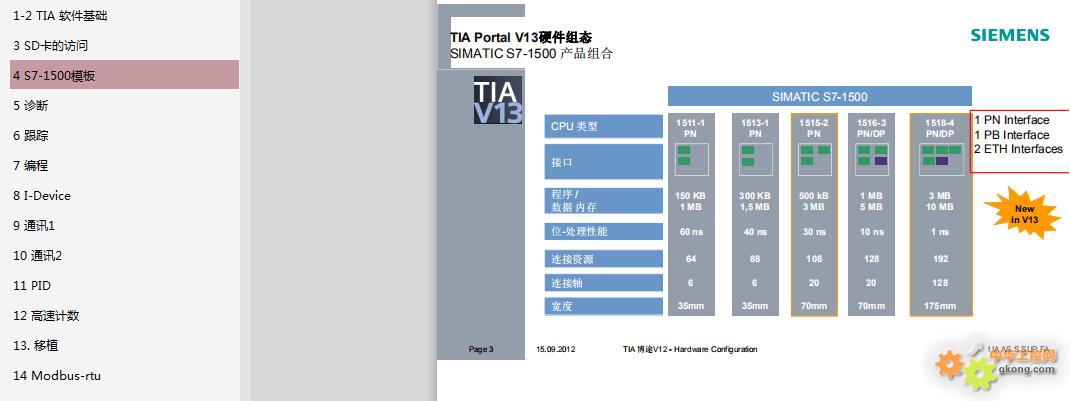Click interface port diagram for 1518-4 PN/DP
The width and height of the screenshot is (1070, 401).
[940, 160]
